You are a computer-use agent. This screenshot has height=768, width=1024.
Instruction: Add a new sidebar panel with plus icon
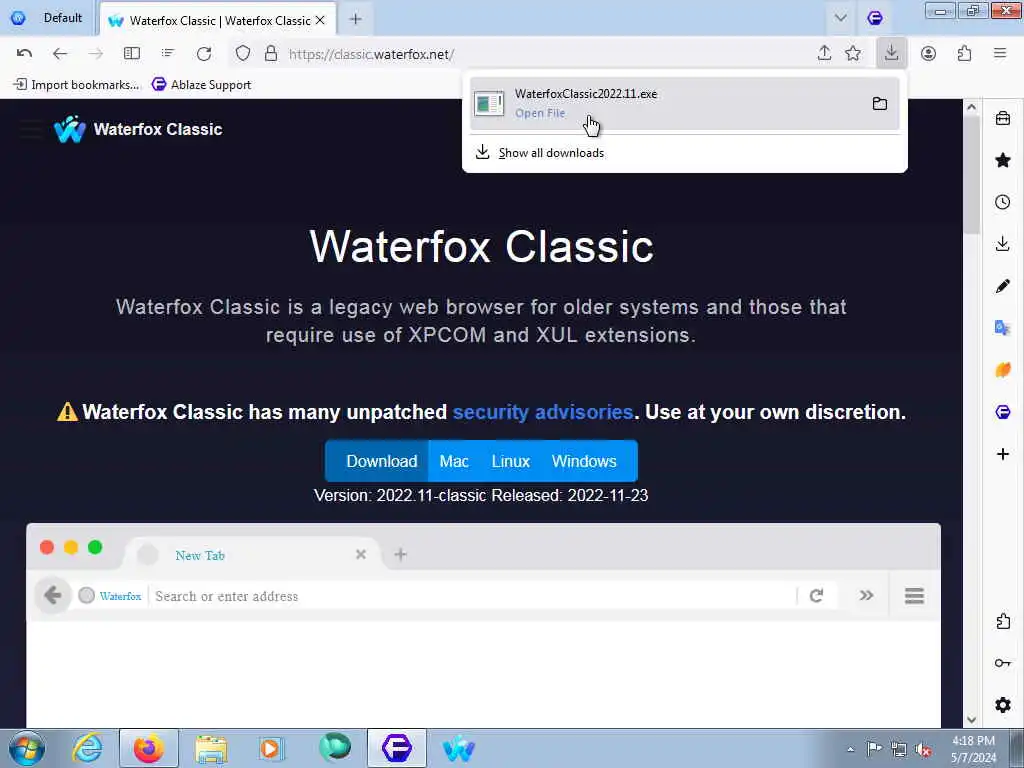tap(1002, 454)
